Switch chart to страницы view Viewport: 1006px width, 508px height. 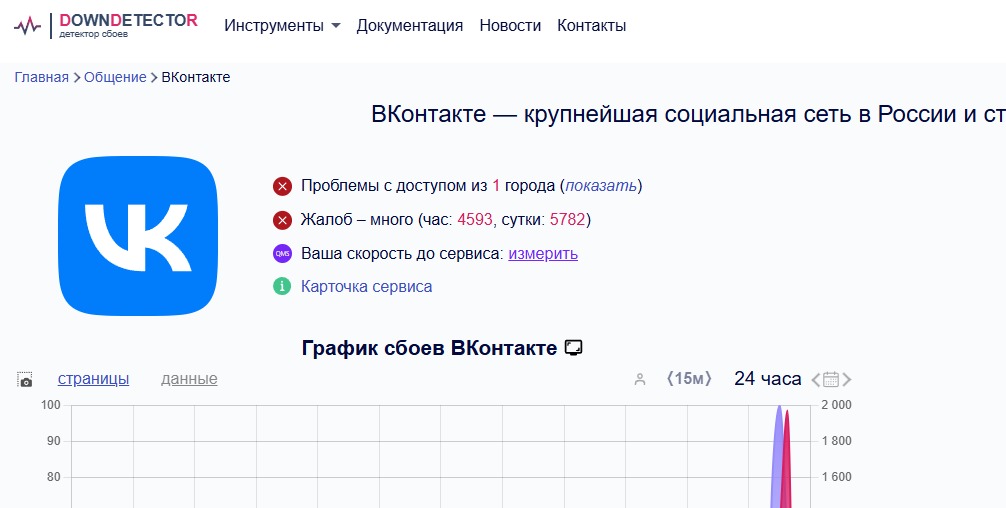[x=93, y=379]
